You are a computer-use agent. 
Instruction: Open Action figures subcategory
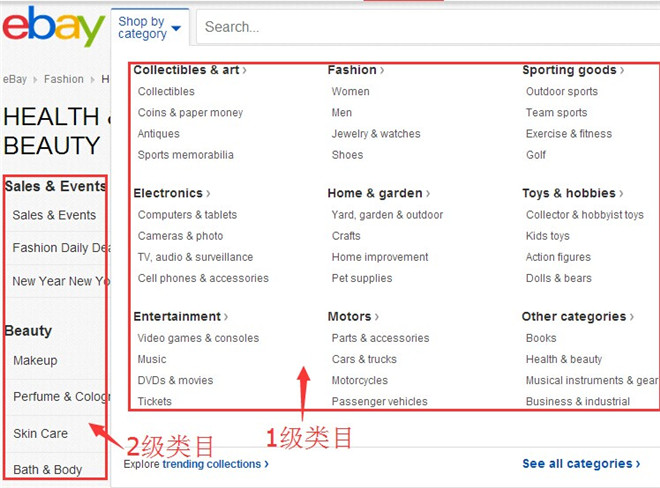pyautogui.click(x=558, y=257)
